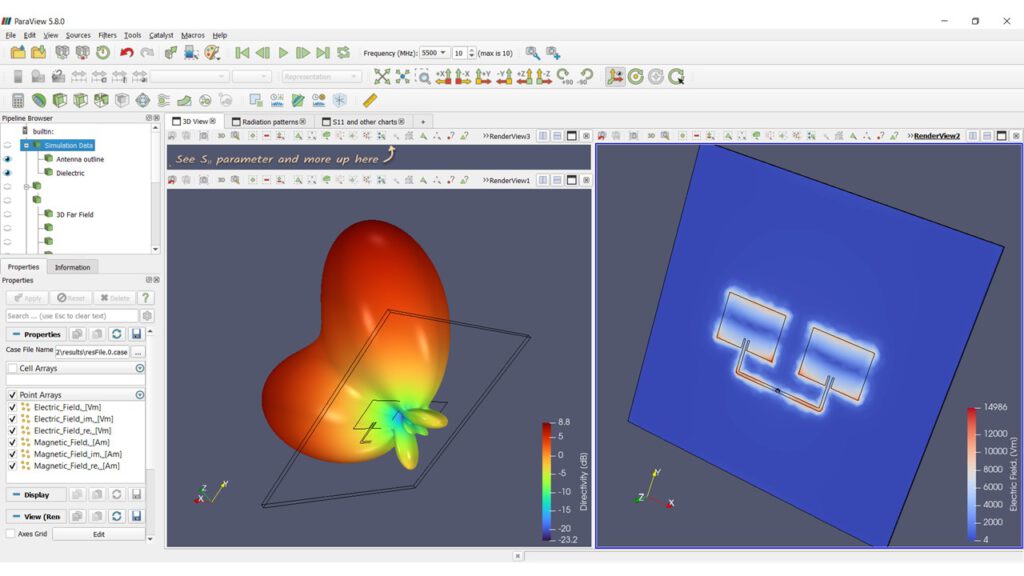Click the properties help question icon
Image resolution: width=1024 pixels, height=576 pixels.
coord(146,298)
